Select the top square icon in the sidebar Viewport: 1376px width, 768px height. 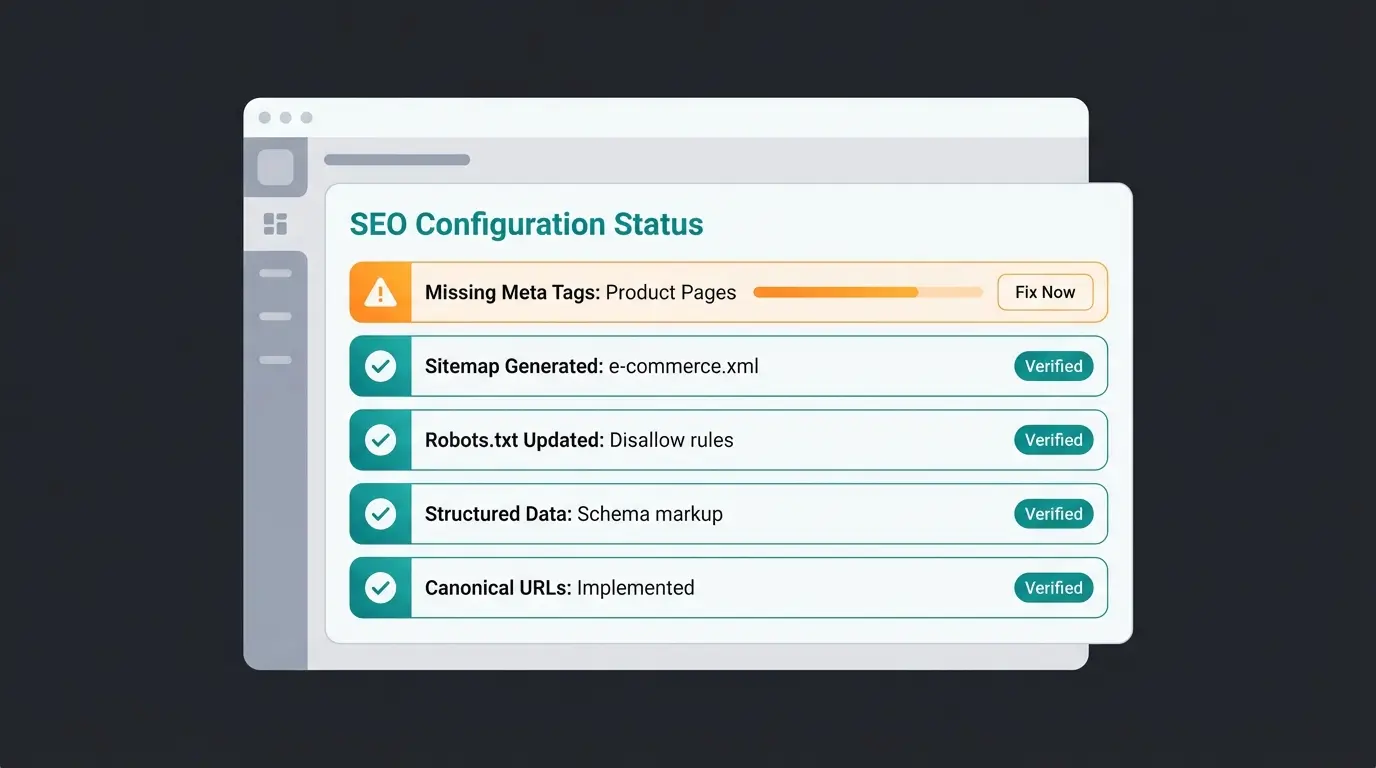(276, 166)
